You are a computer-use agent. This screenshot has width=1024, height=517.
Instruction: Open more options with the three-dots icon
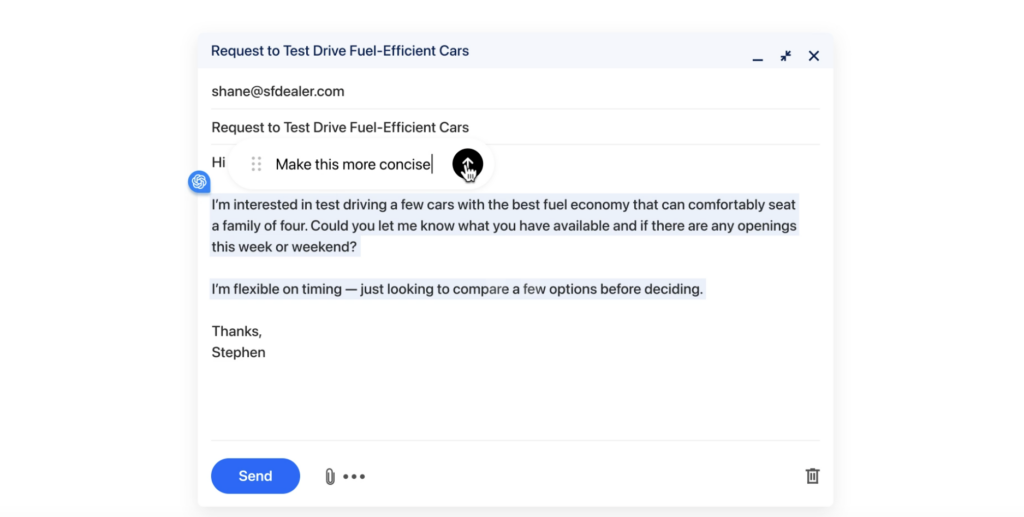tap(354, 477)
